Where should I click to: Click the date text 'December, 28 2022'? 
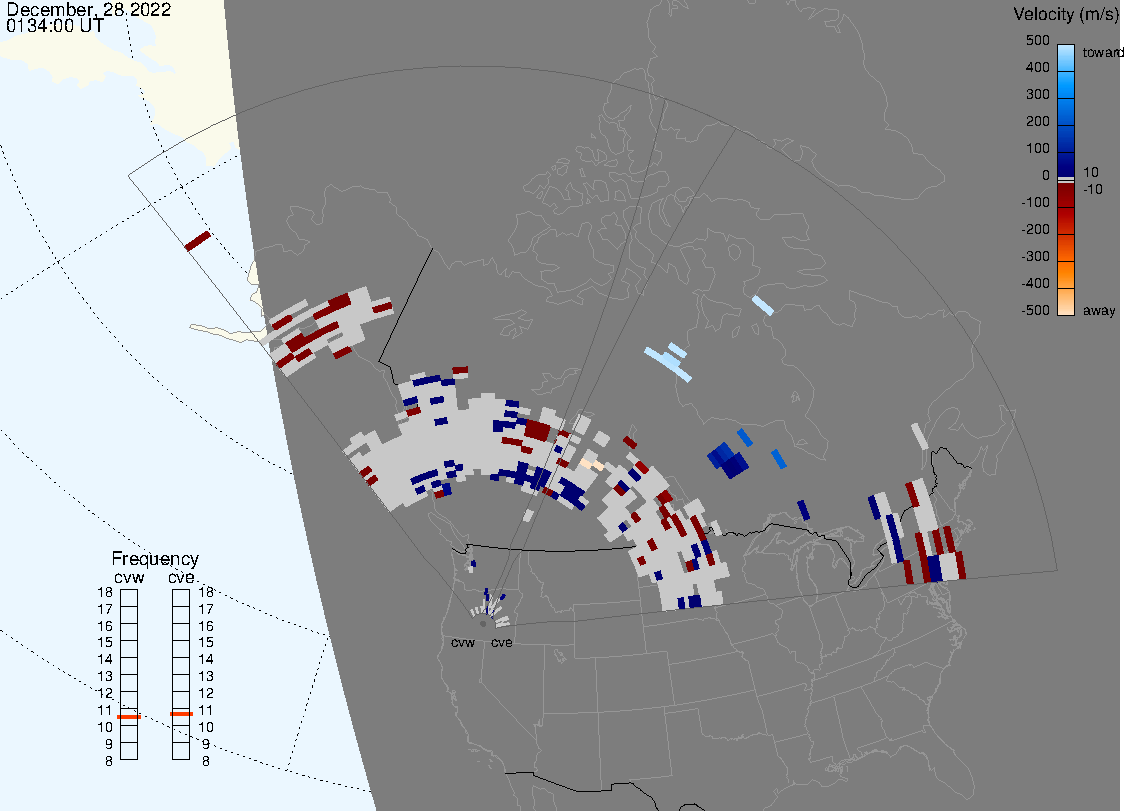coord(89,9)
